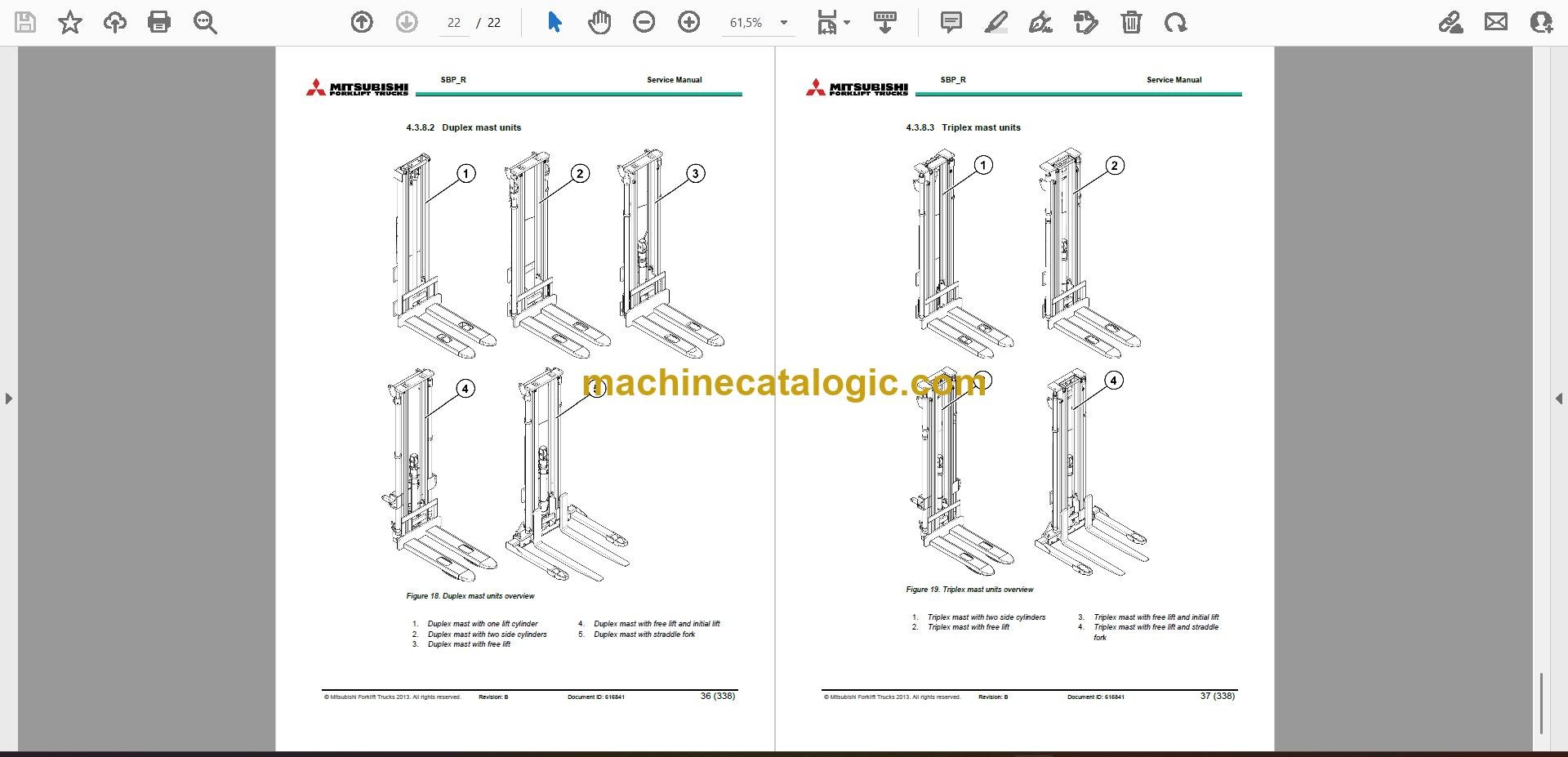This screenshot has height=757, width=1568.
Task: Click the delete trash icon
Action: pyautogui.click(x=1131, y=22)
